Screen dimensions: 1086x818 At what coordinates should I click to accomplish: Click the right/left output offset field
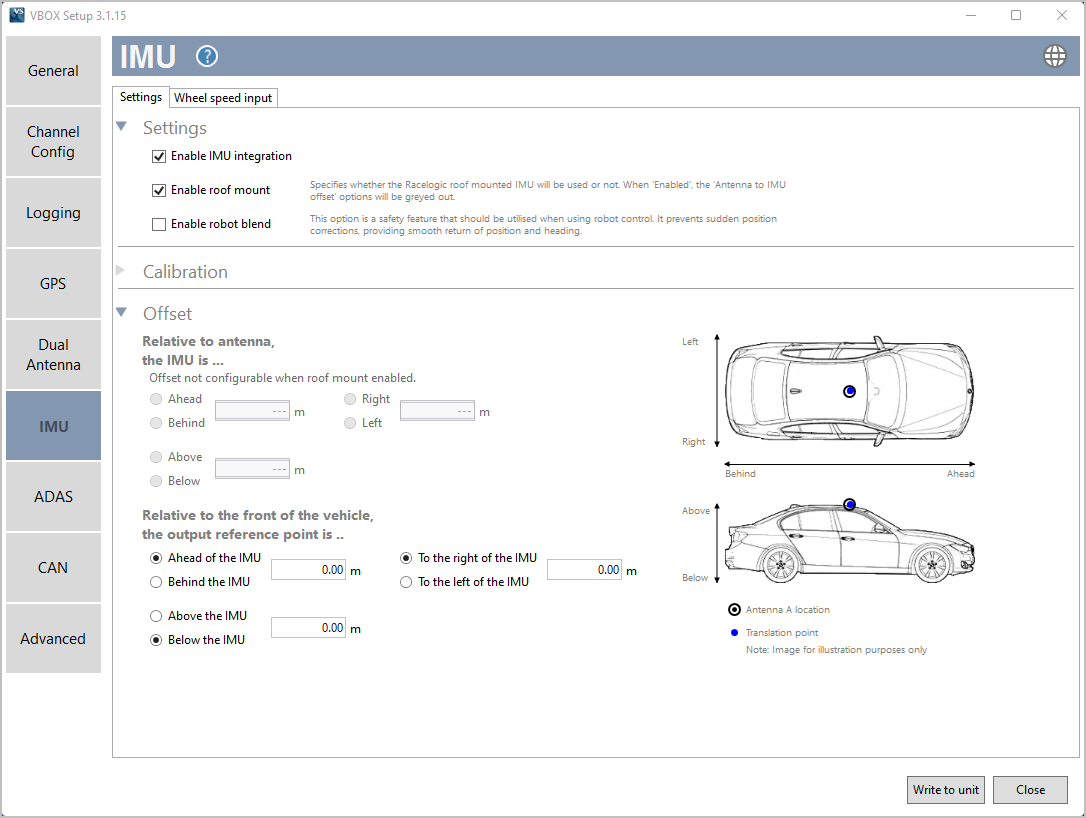(x=585, y=570)
